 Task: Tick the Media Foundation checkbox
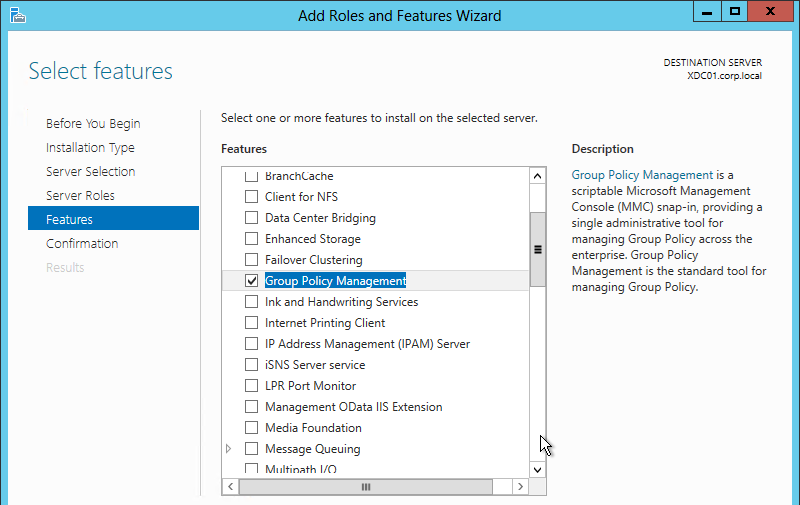[x=252, y=427]
